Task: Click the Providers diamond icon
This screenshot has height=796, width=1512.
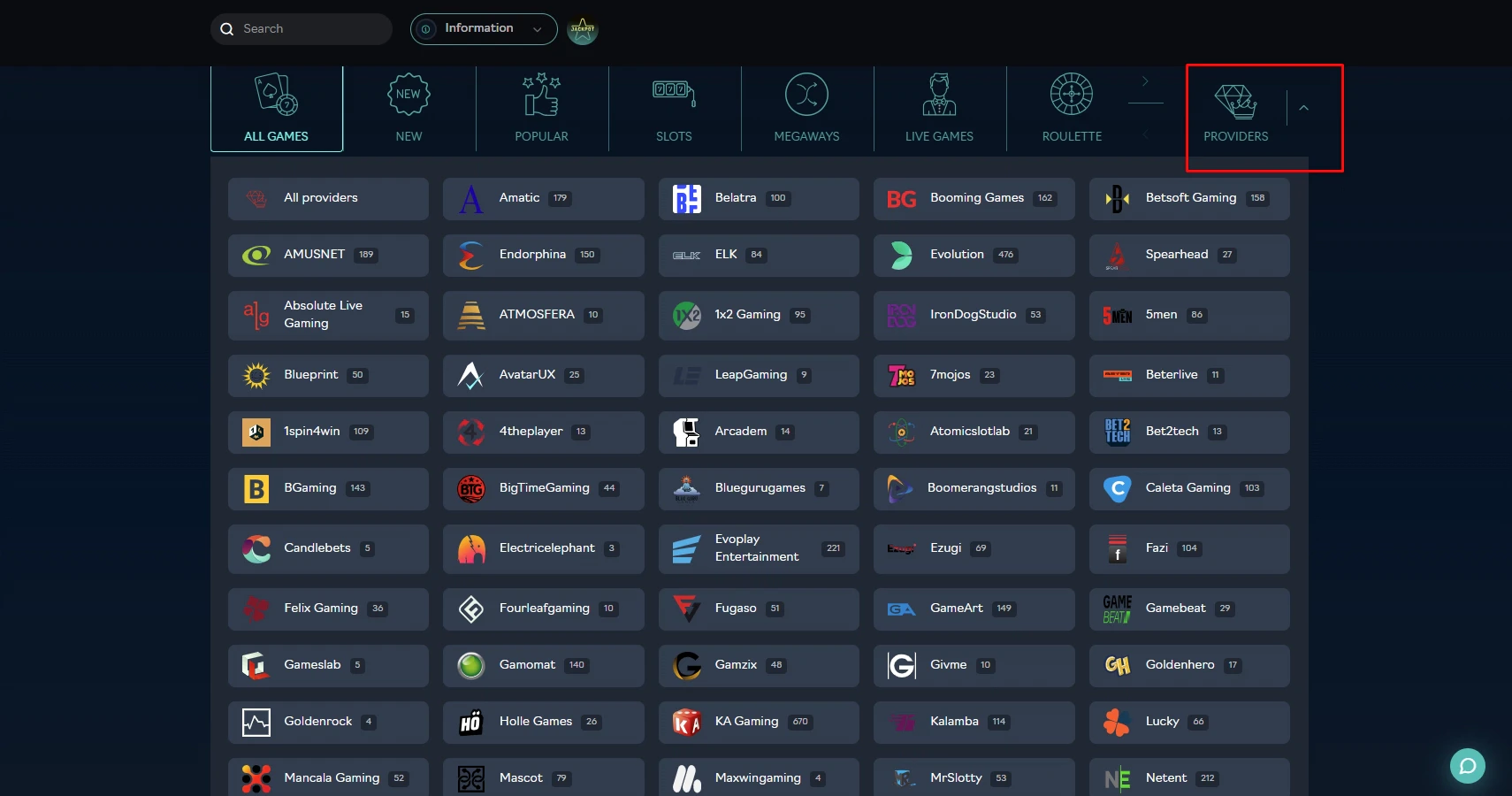Action: click(x=1235, y=101)
